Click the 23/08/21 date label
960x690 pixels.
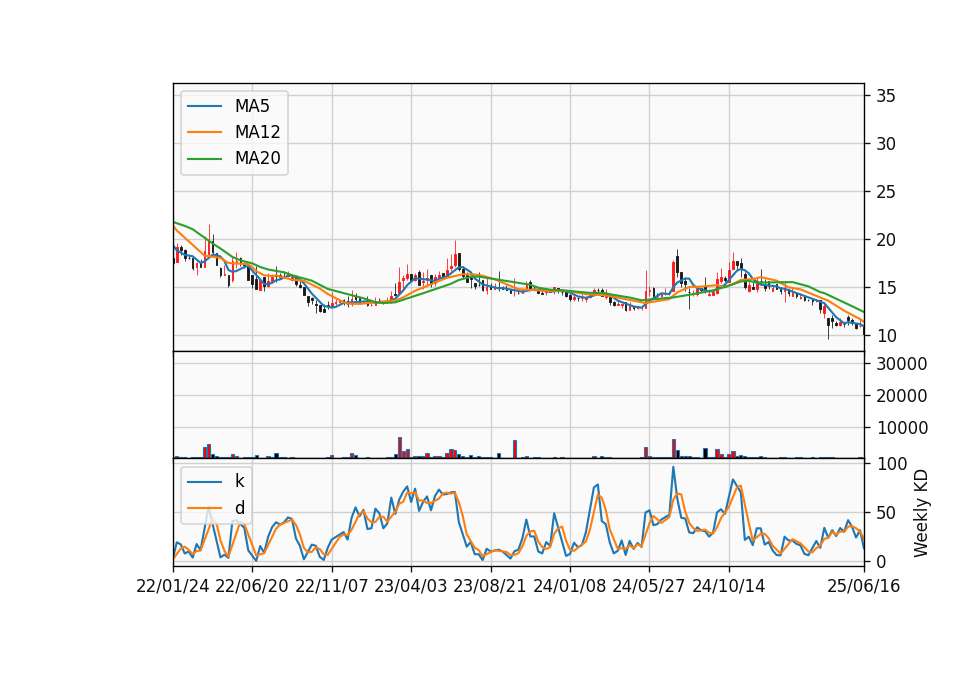tap(490, 586)
